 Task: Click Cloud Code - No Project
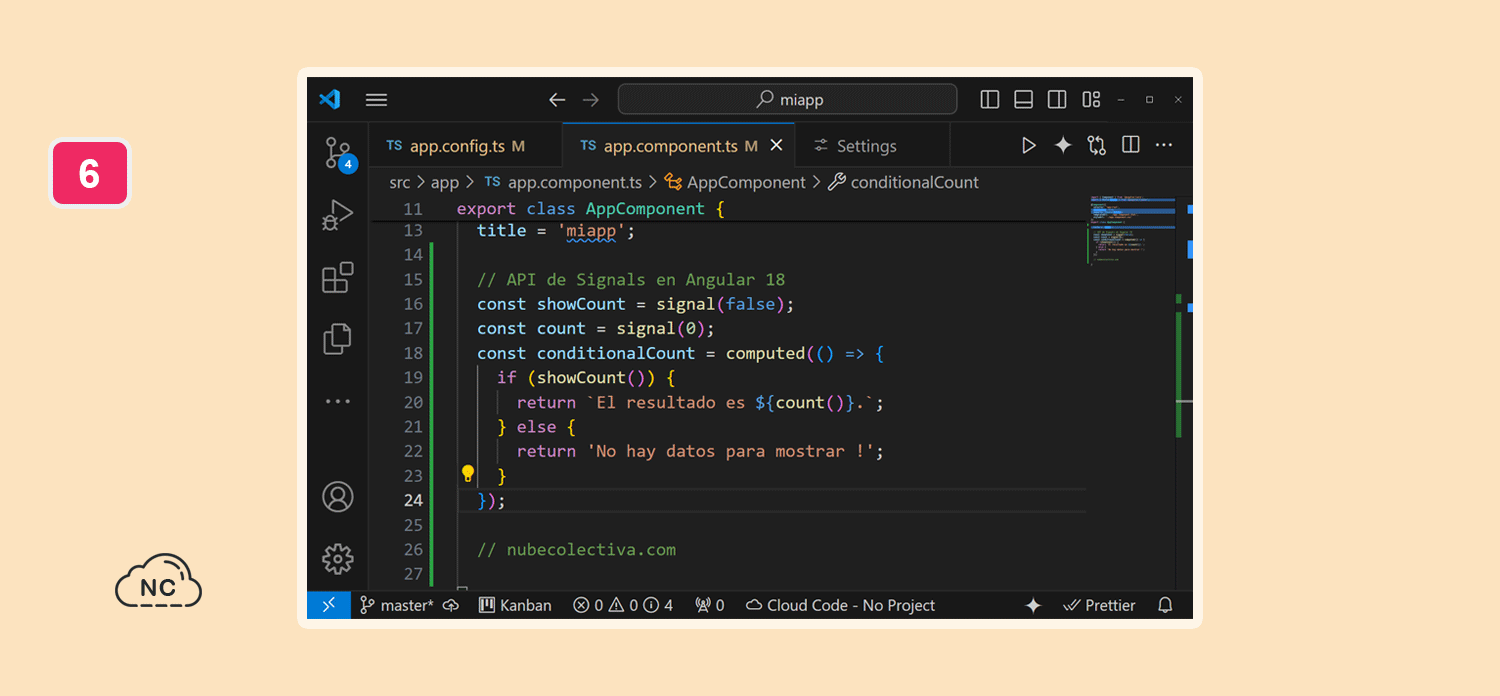tap(840, 605)
